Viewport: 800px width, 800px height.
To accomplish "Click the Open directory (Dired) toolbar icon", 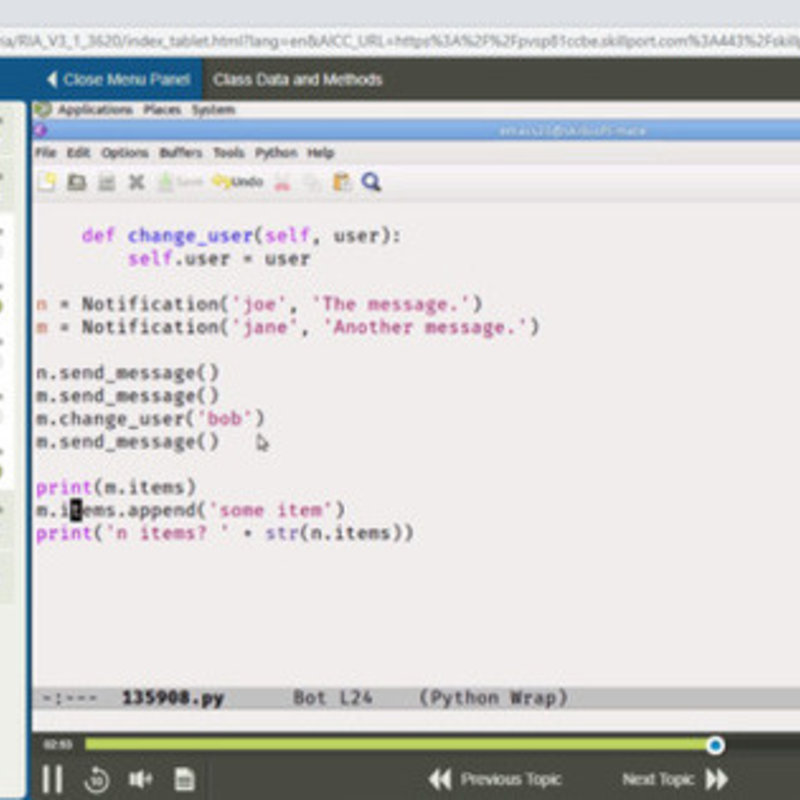I will [107, 182].
